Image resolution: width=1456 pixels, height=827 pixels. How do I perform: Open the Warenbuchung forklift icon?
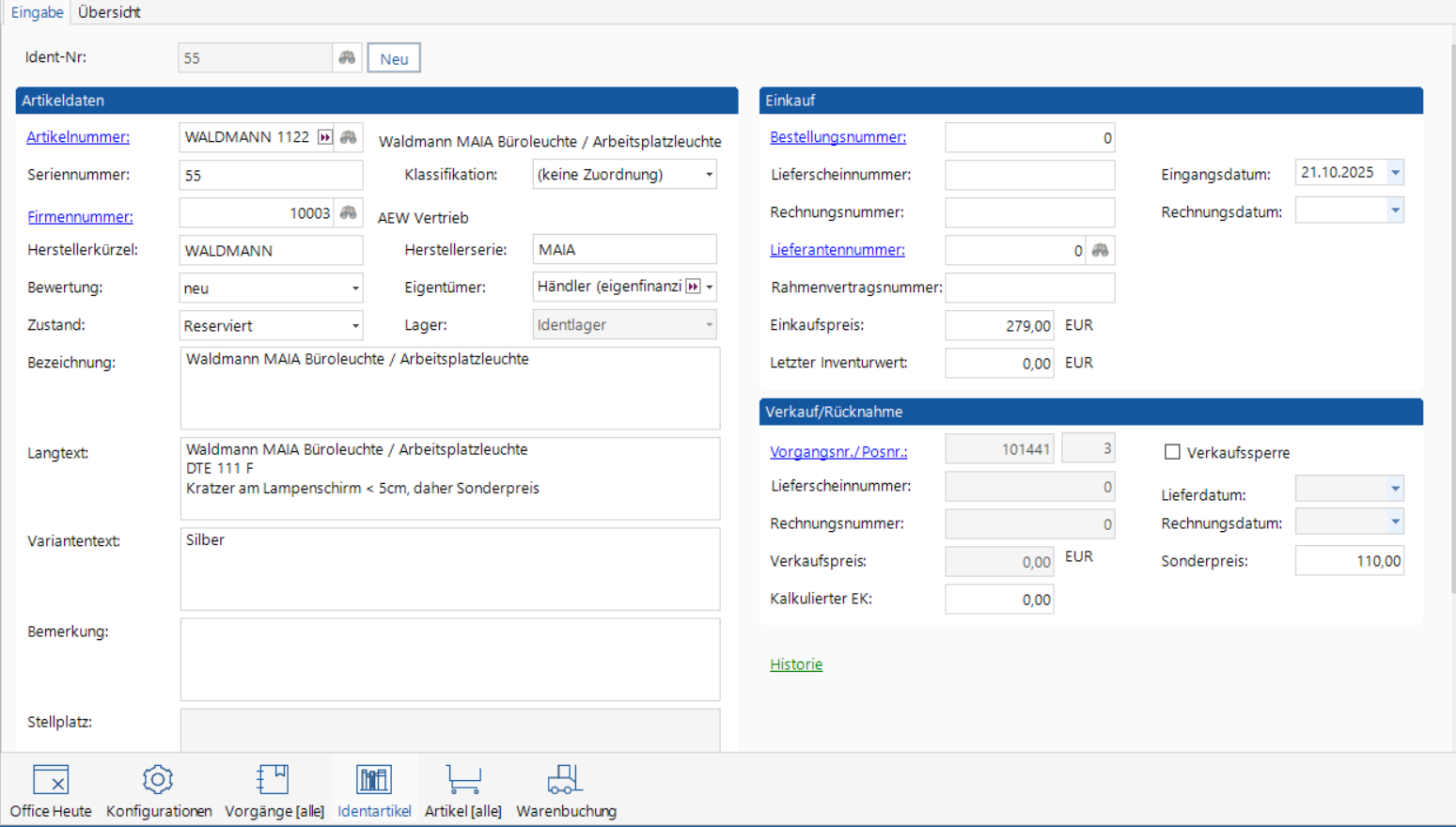coord(566,791)
